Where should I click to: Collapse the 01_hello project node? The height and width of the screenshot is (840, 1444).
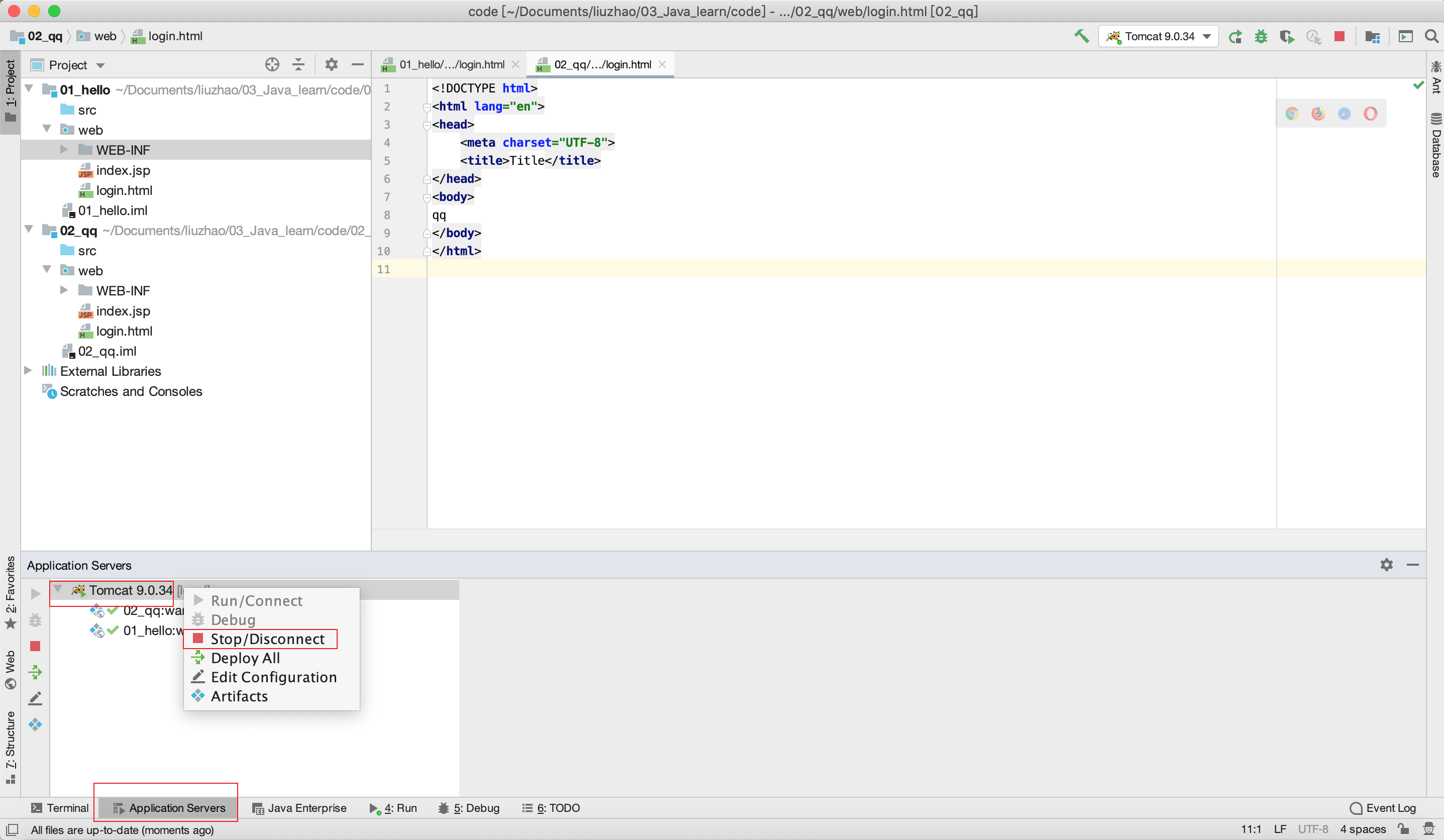(29, 89)
